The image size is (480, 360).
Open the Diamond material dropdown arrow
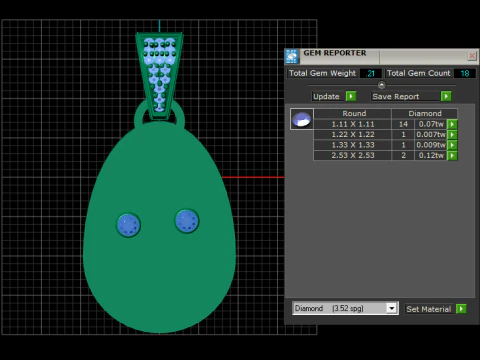(x=392, y=308)
